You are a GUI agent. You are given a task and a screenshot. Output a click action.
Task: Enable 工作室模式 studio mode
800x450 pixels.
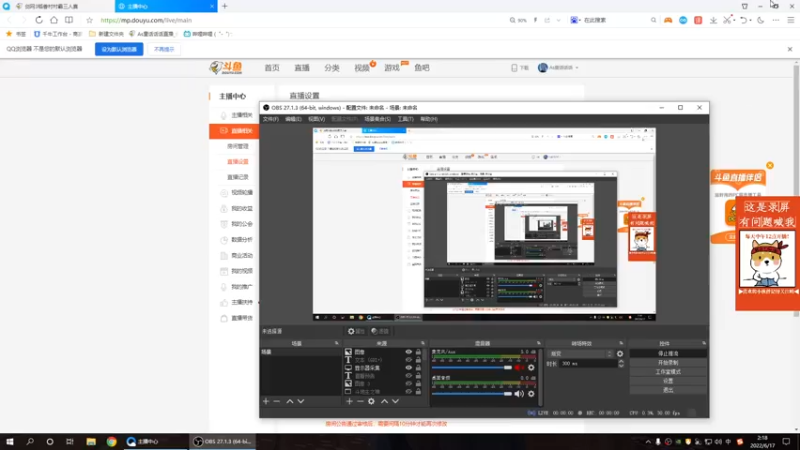point(668,372)
